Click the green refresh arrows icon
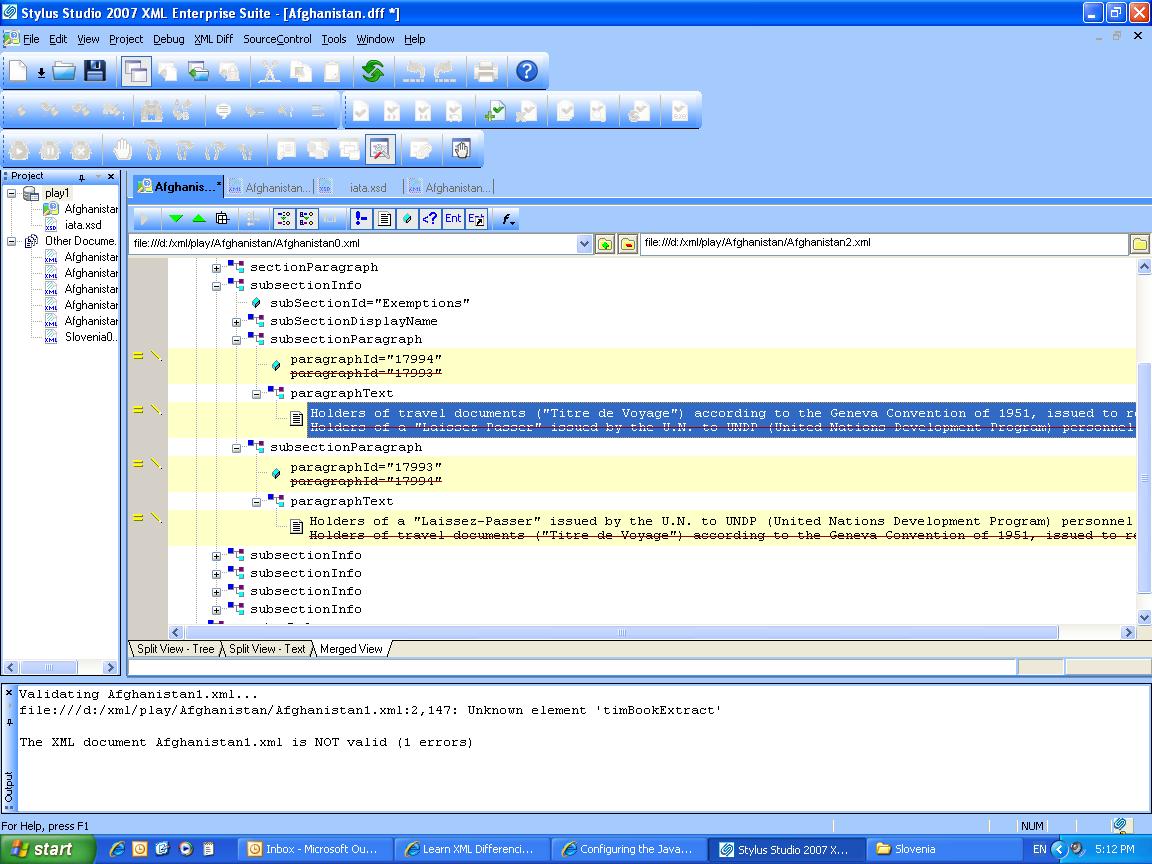This screenshot has width=1152, height=864. click(373, 71)
